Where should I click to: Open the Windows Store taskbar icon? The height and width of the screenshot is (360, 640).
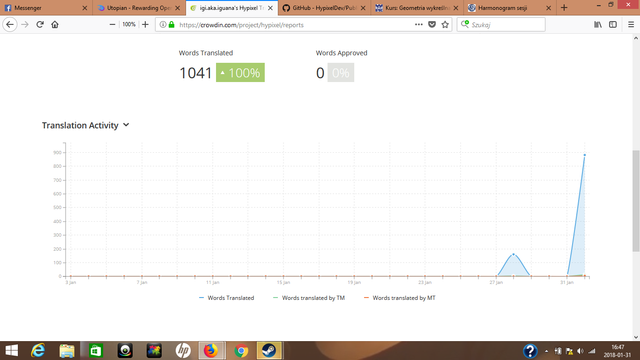pos(96,351)
